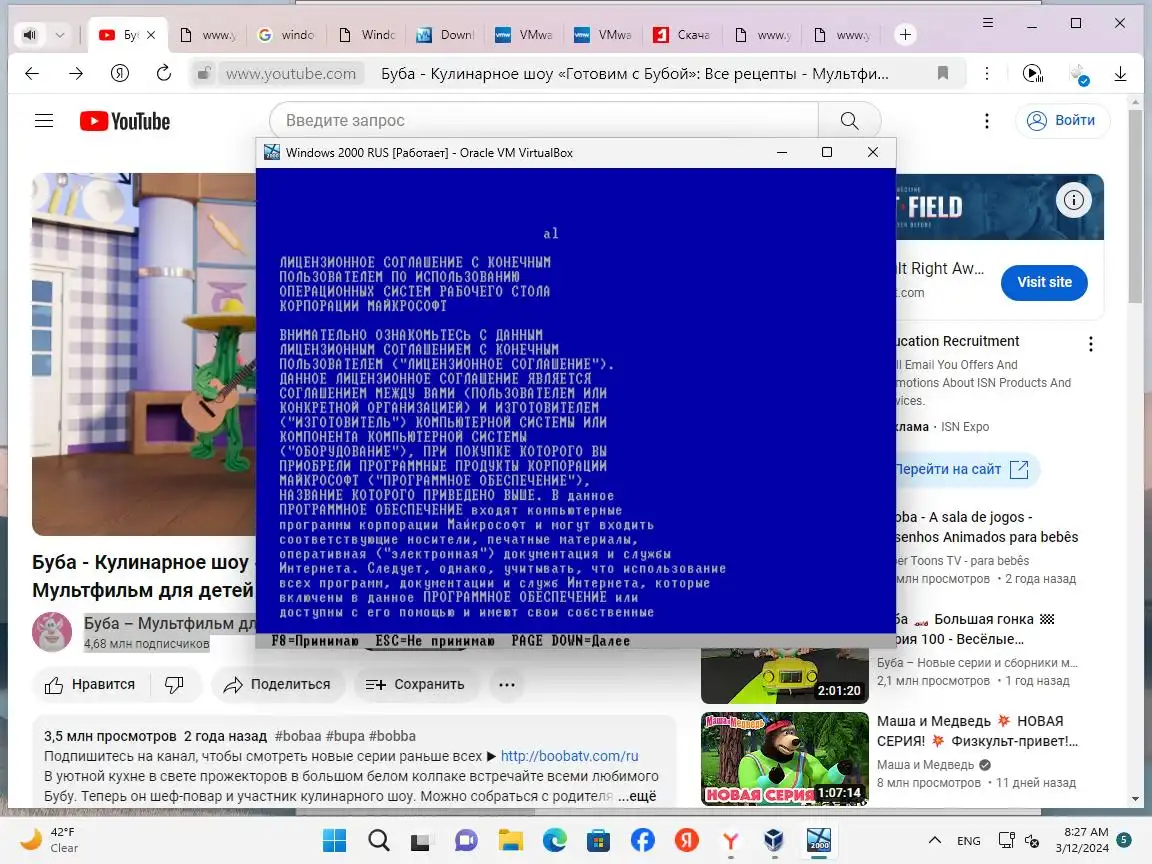Click the ad info icon on banner
Viewport: 1152px width, 864px height.
pyautogui.click(x=1073, y=200)
